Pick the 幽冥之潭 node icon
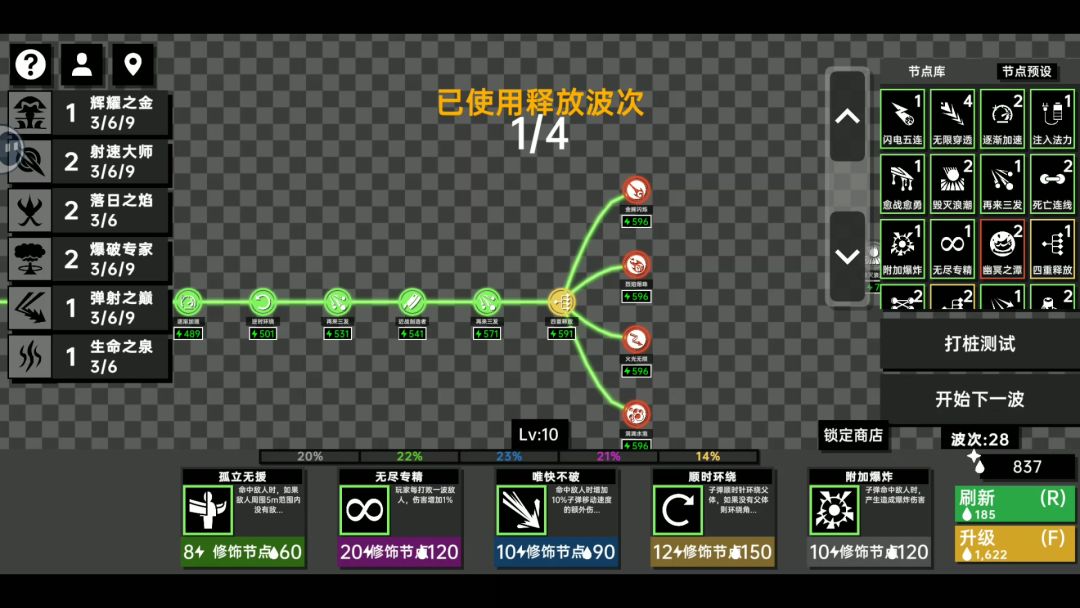Screen dimensions: 1080x608 click(x=1002, y=249)
